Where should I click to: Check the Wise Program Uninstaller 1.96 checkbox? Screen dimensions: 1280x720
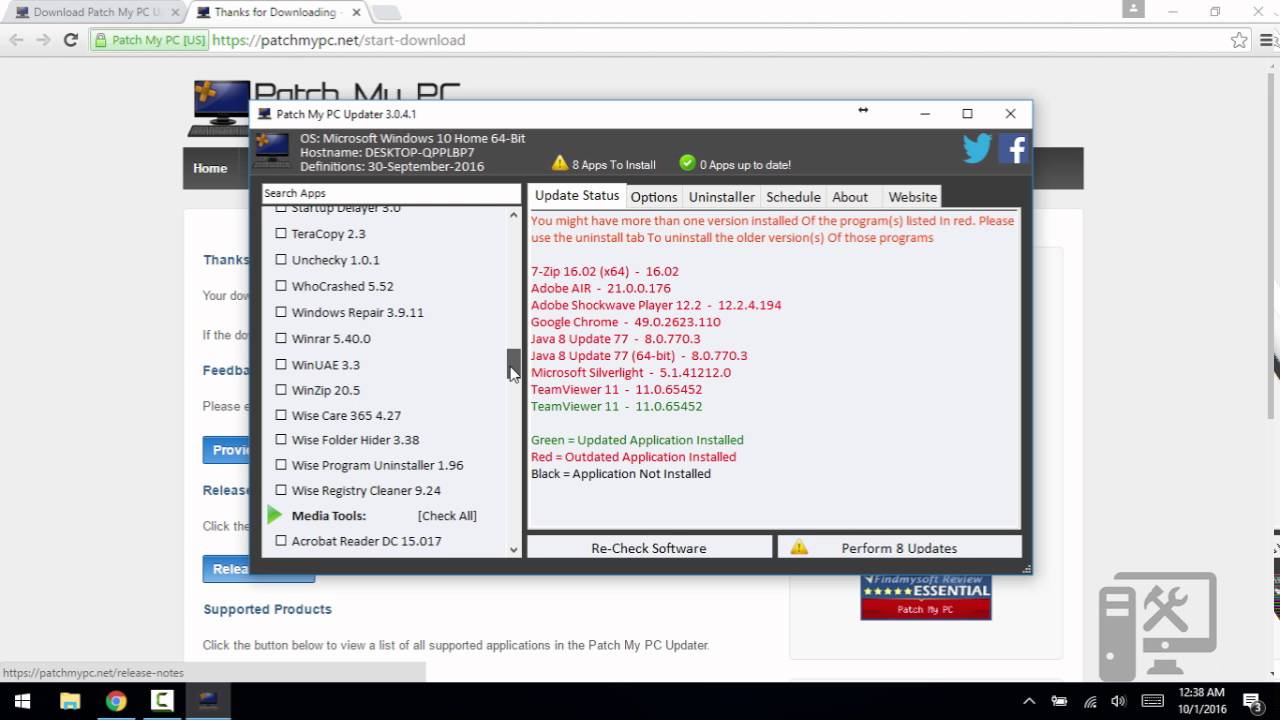[281, 464]
